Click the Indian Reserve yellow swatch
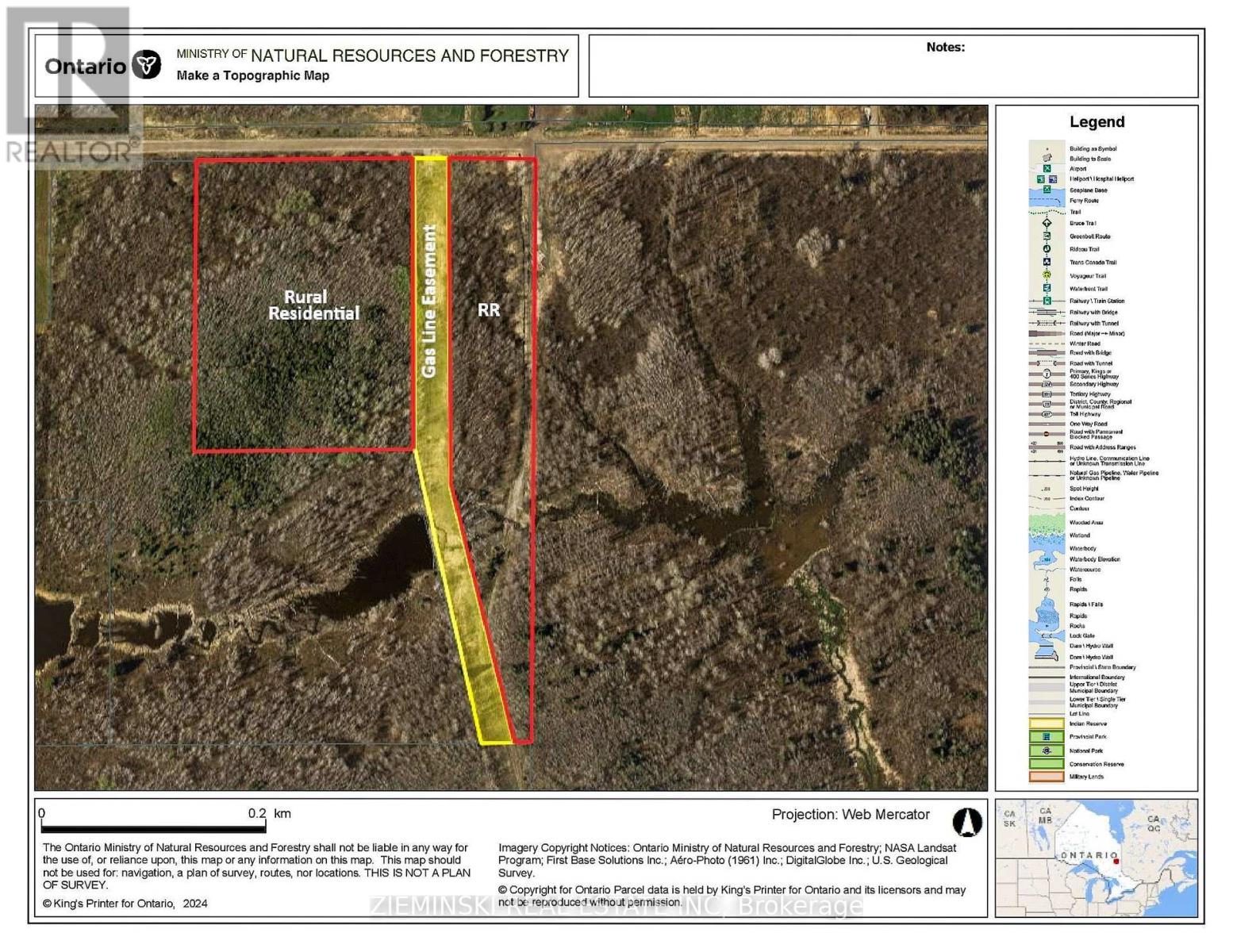Image resolution: width=1233 pixels, height=952 pixels. click(x=1047, y=724)
